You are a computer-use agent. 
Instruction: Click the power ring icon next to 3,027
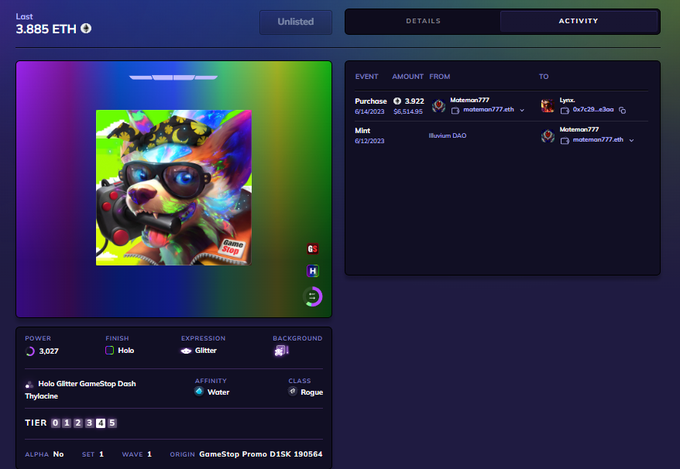(30, 351)
